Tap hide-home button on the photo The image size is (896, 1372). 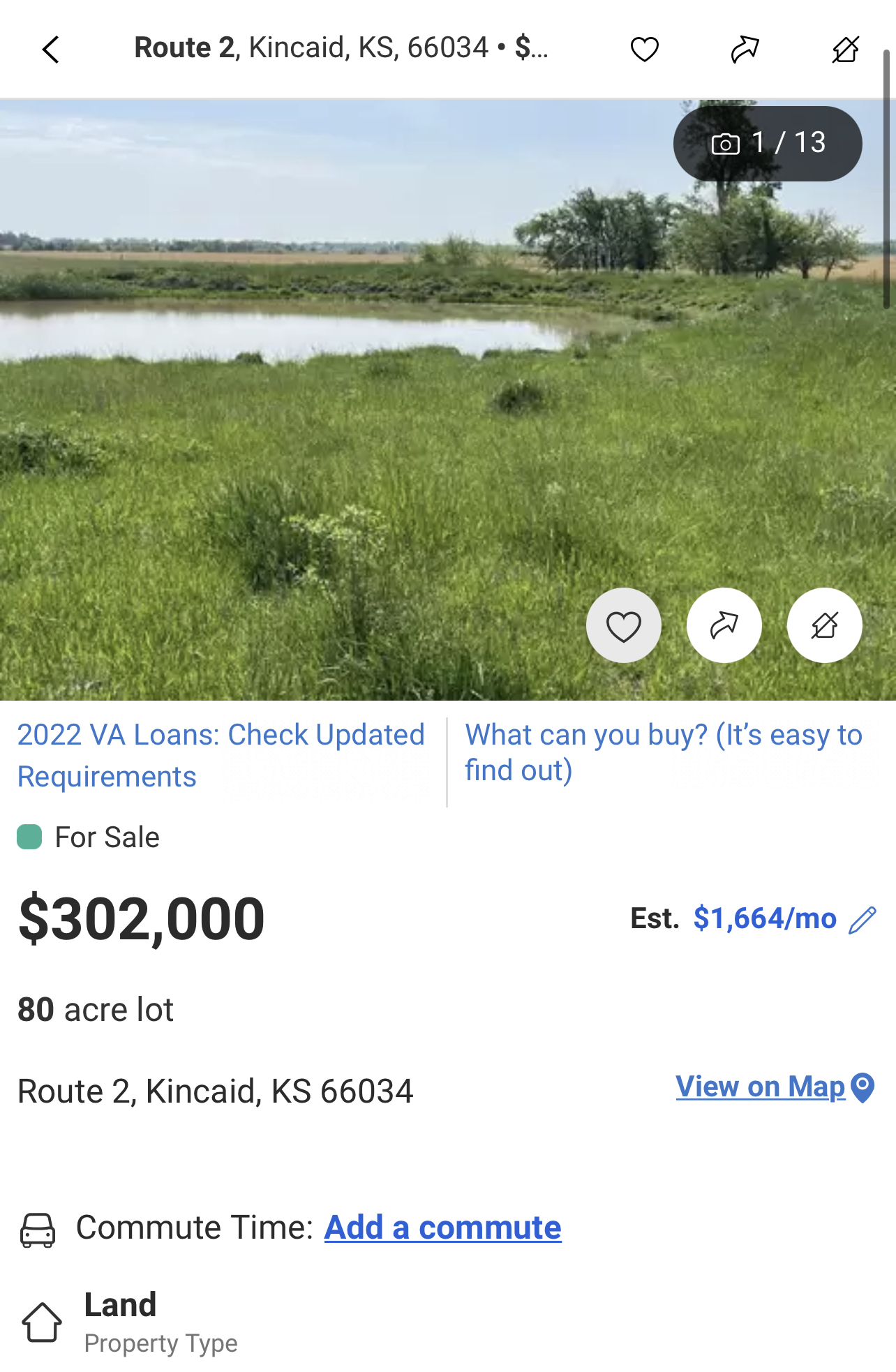click(824, 625)
